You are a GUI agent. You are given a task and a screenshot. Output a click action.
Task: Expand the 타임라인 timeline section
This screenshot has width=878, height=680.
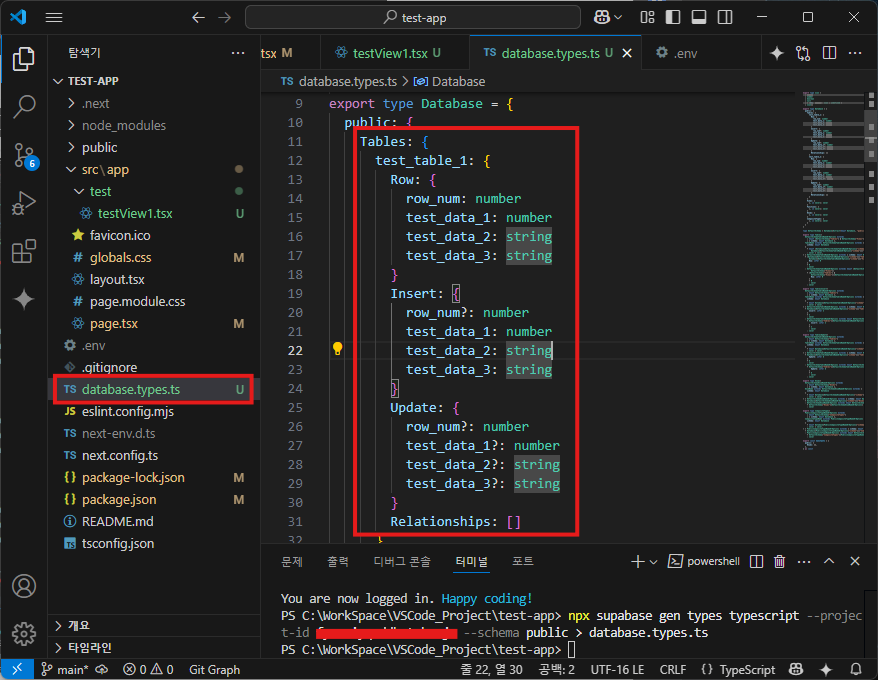click(58, 648)
